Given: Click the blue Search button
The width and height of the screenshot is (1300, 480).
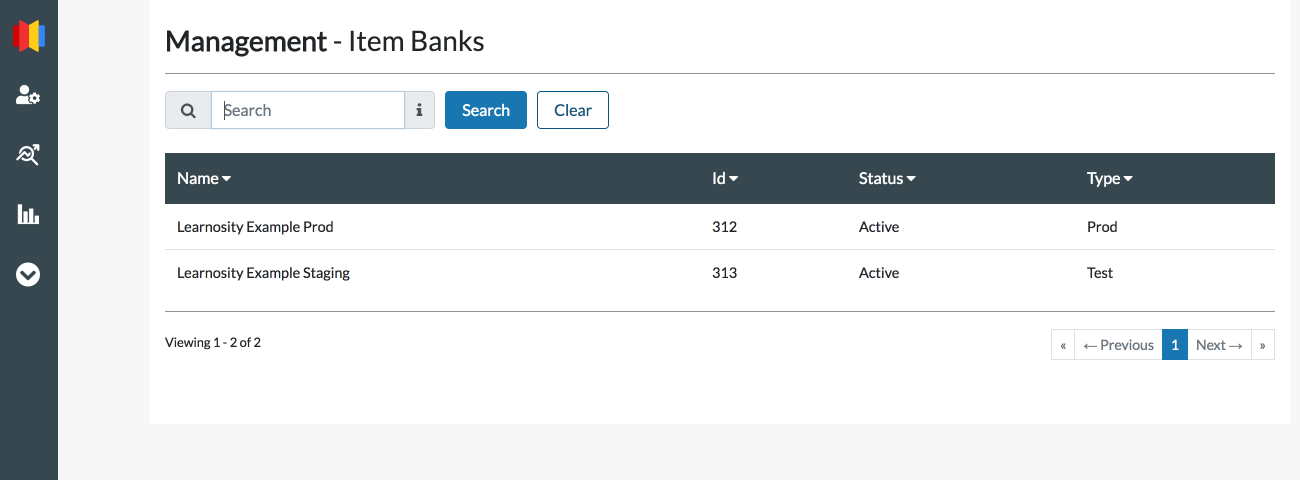Looking at the screenshot, I should point(486,110).
